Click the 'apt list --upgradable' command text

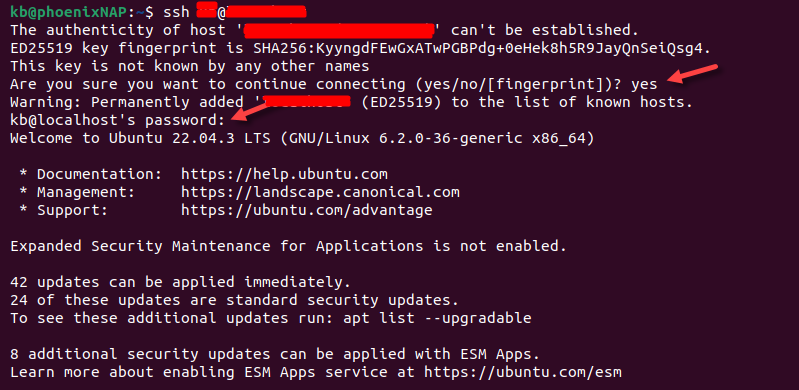click(x=437, y=318)
